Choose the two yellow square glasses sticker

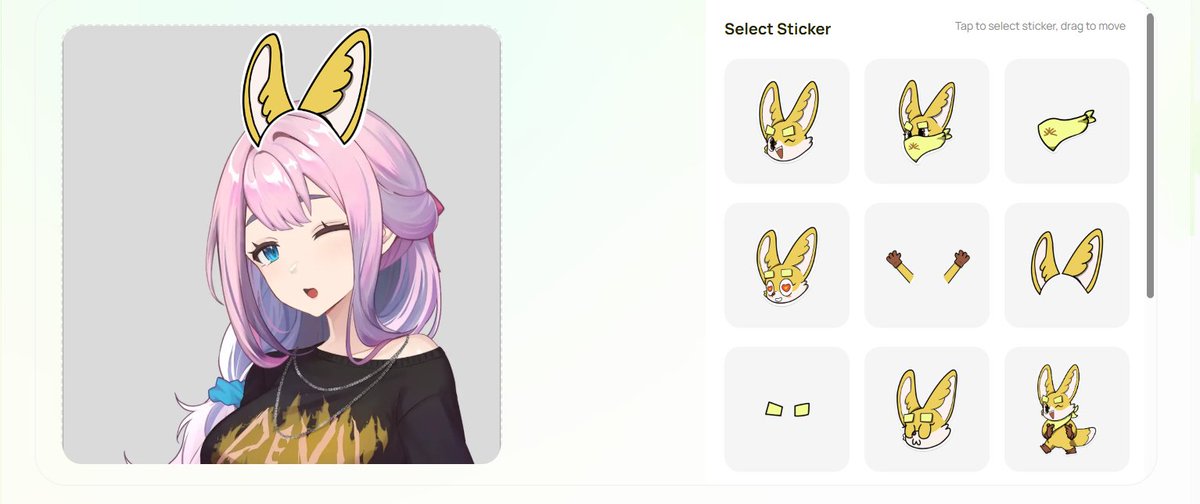coord(787,409)
